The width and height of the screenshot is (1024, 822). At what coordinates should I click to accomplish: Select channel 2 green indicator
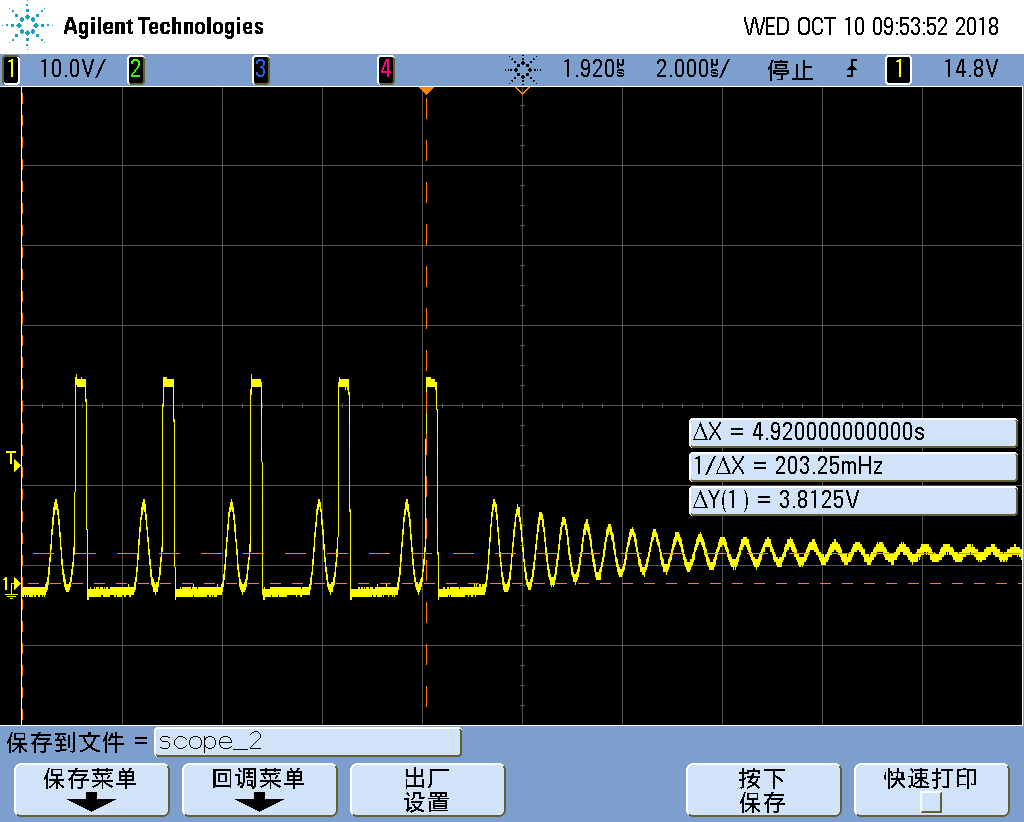click(x=135, y=69)
